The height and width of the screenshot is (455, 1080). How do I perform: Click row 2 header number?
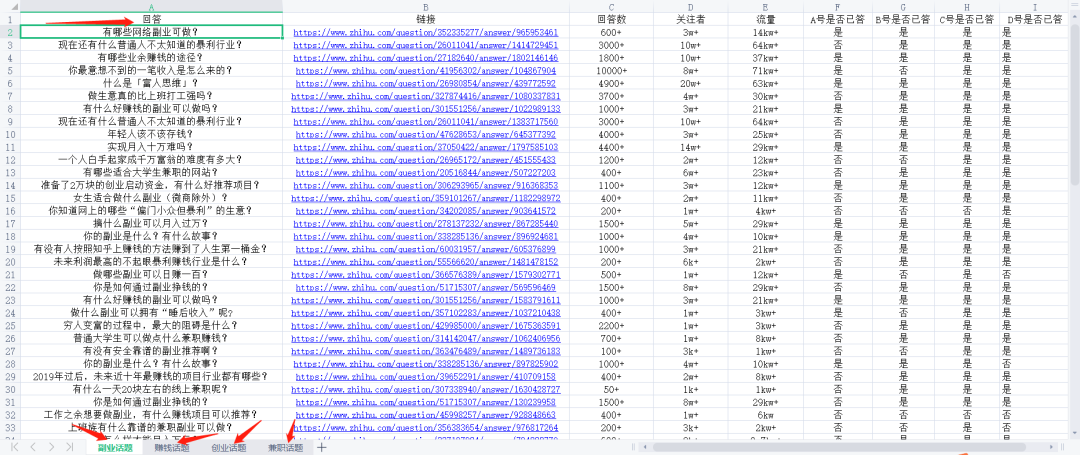click(9, 32)
